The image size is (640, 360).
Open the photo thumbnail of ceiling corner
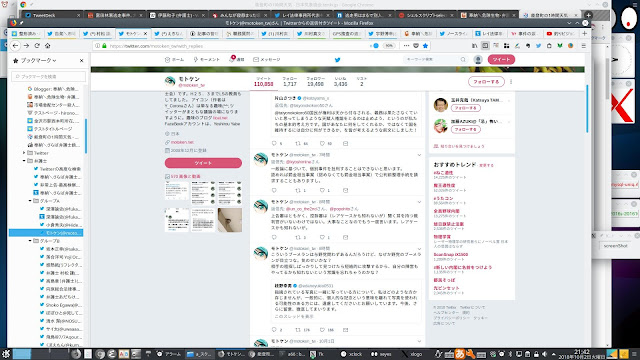coord(230,220)
